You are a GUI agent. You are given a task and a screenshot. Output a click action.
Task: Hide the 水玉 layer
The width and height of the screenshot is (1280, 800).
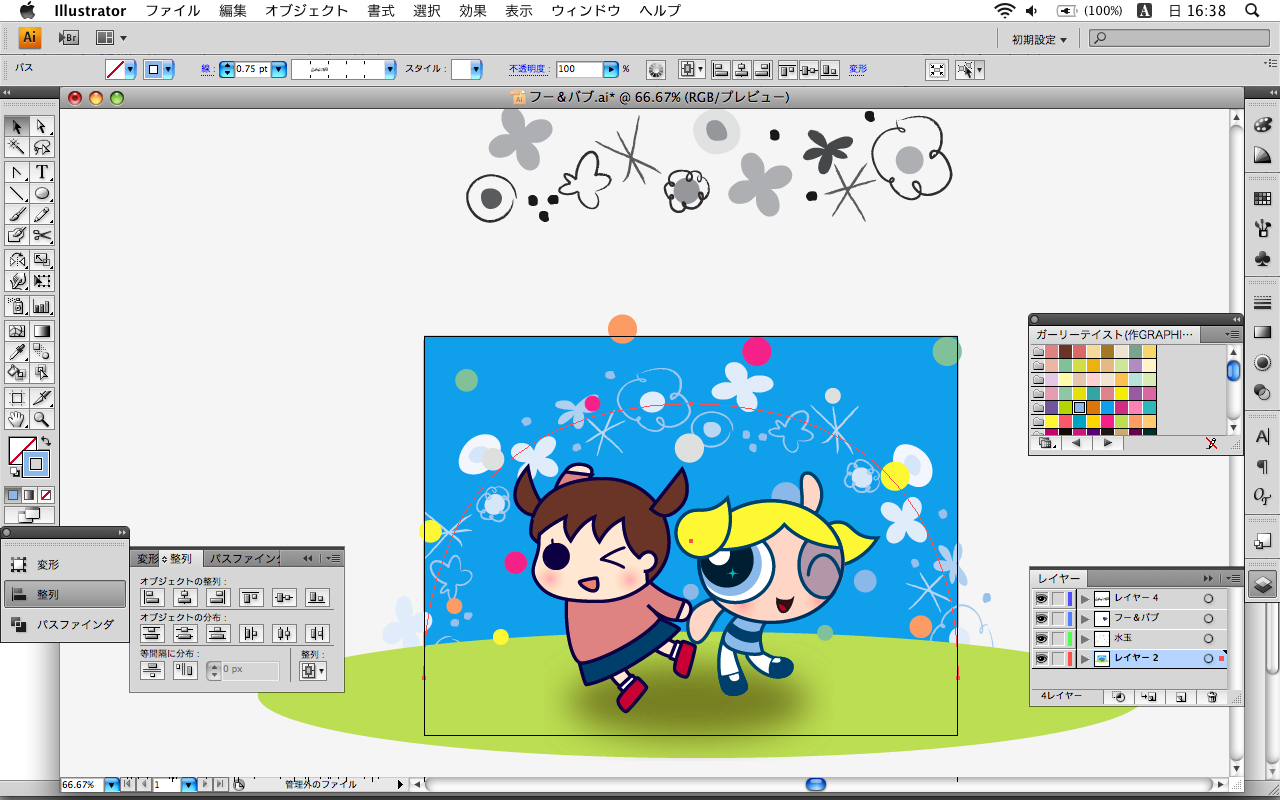pyautogui.click(x=1041, y=638)
